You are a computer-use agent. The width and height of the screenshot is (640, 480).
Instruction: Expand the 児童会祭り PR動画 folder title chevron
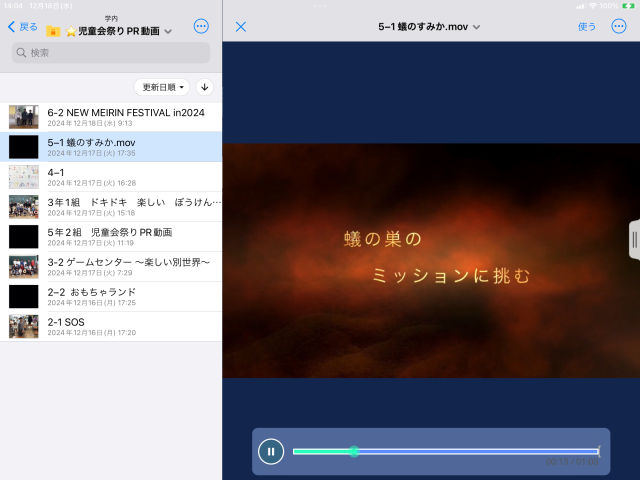168,31
